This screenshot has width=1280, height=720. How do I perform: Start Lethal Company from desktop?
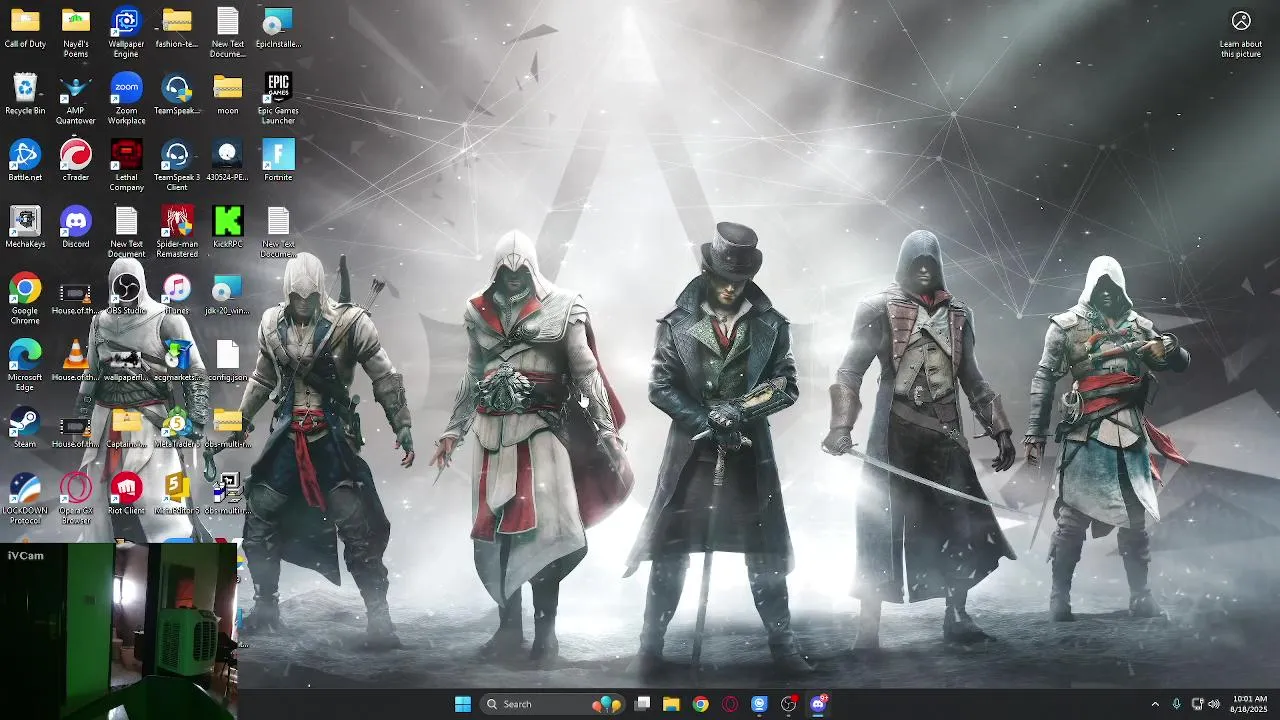click(126, 166)
